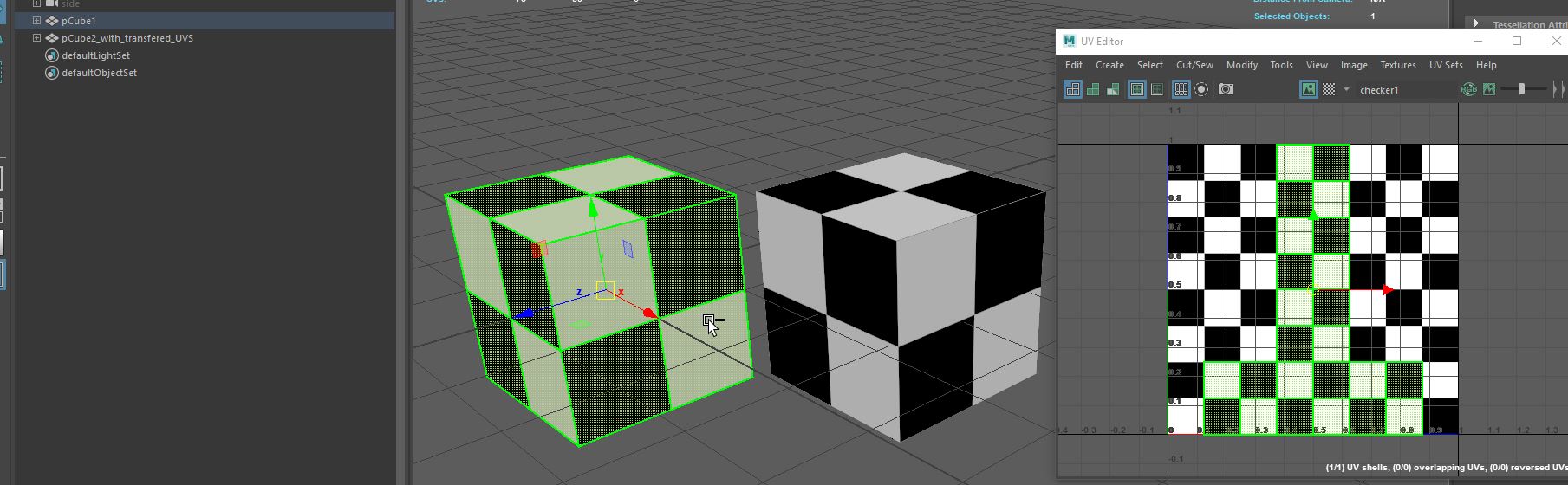Minimize the UV Editor window

pyautogui.click(x=1479, y=41)
